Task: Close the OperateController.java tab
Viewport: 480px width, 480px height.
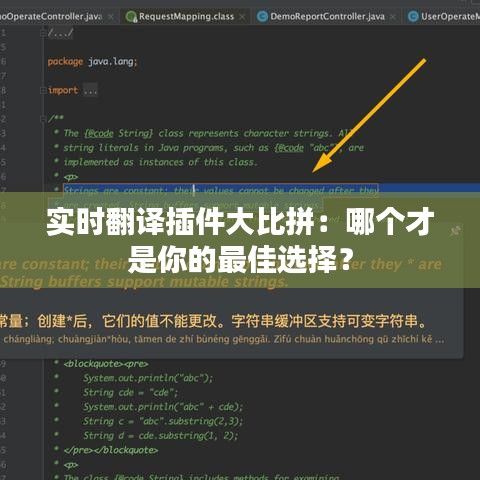Action: tap(111, 17)
